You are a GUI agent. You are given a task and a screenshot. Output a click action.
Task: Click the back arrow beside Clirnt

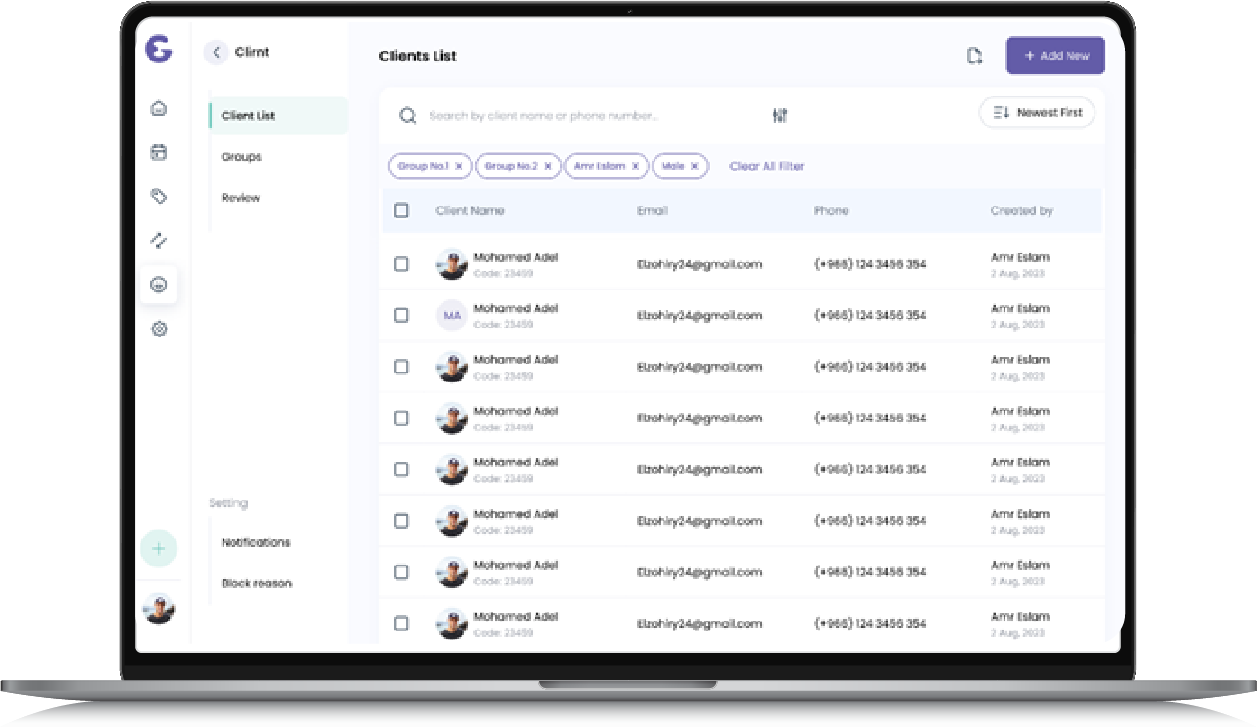(x=216, y=53)
